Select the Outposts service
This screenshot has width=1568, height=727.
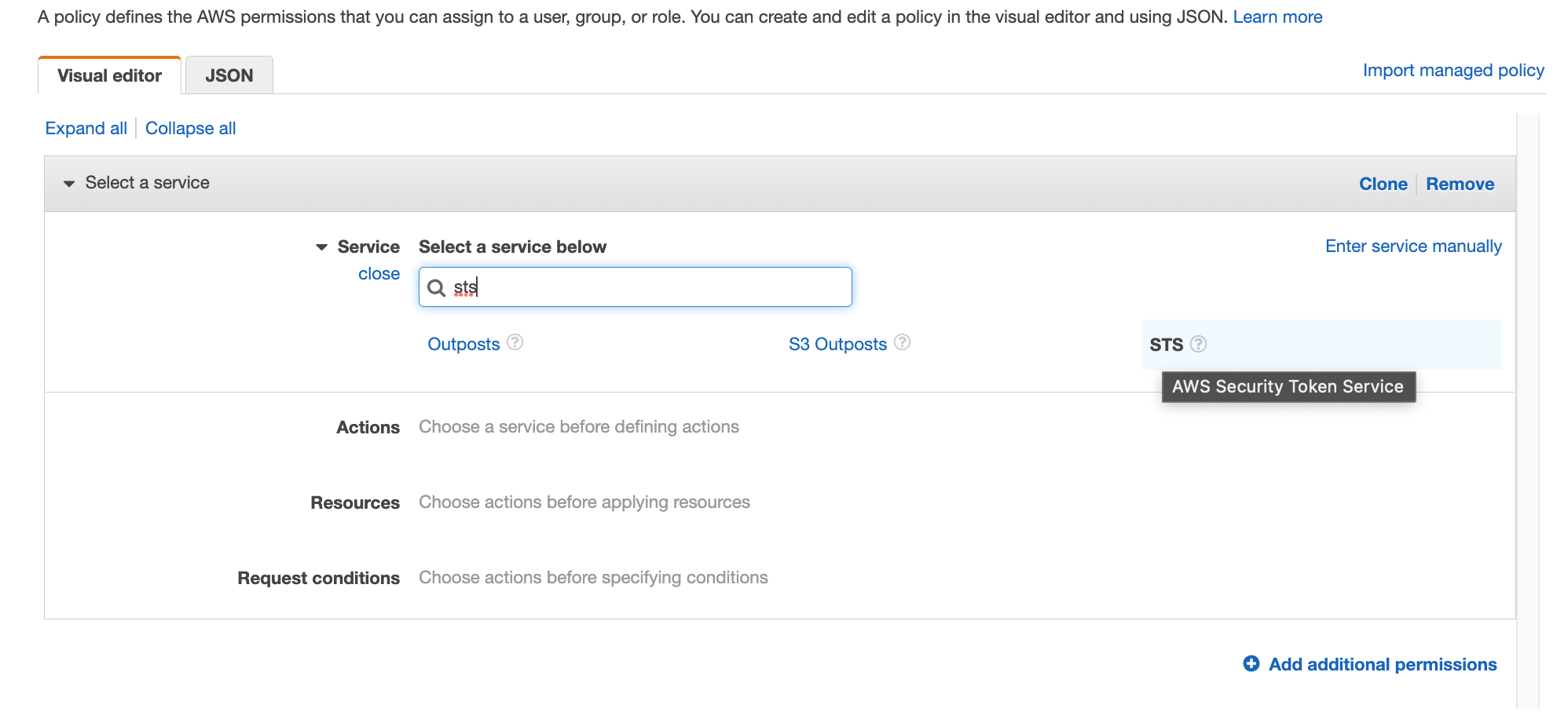pyautogui.click(x=463, y=343)
